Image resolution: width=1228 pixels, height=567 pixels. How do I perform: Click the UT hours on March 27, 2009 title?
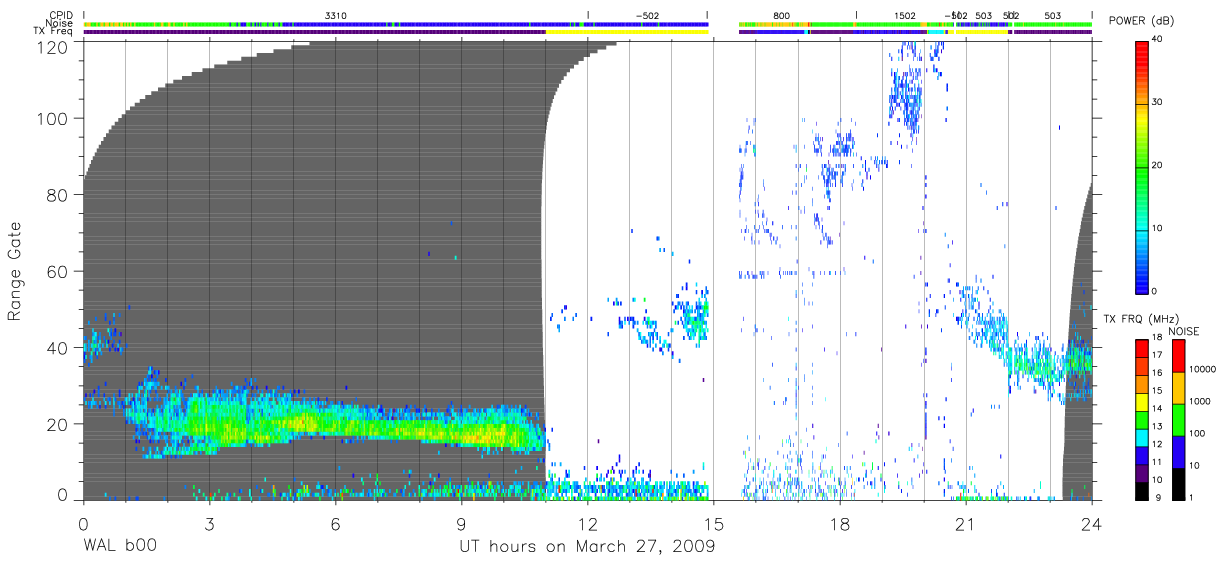click(x=587, y=548)
